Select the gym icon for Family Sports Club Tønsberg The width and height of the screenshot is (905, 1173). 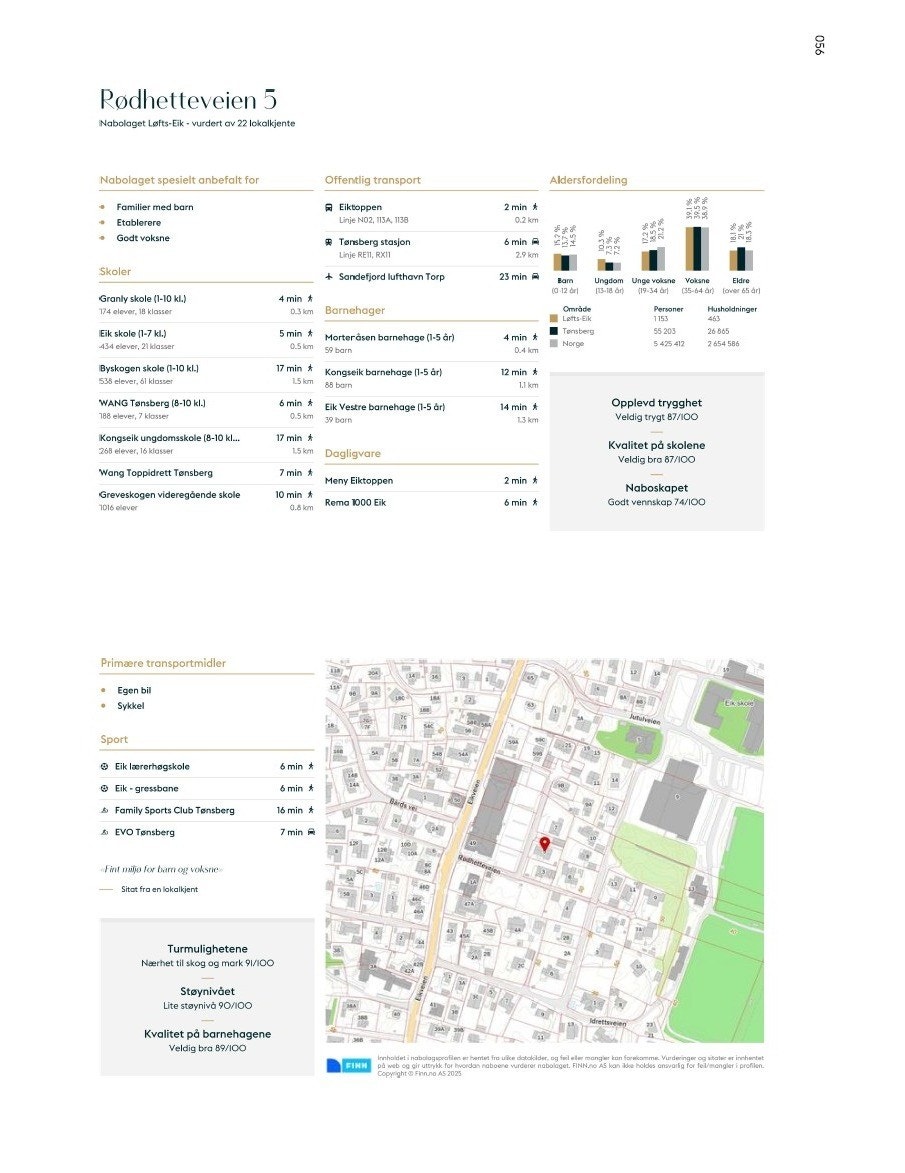(x=103, y=810)
